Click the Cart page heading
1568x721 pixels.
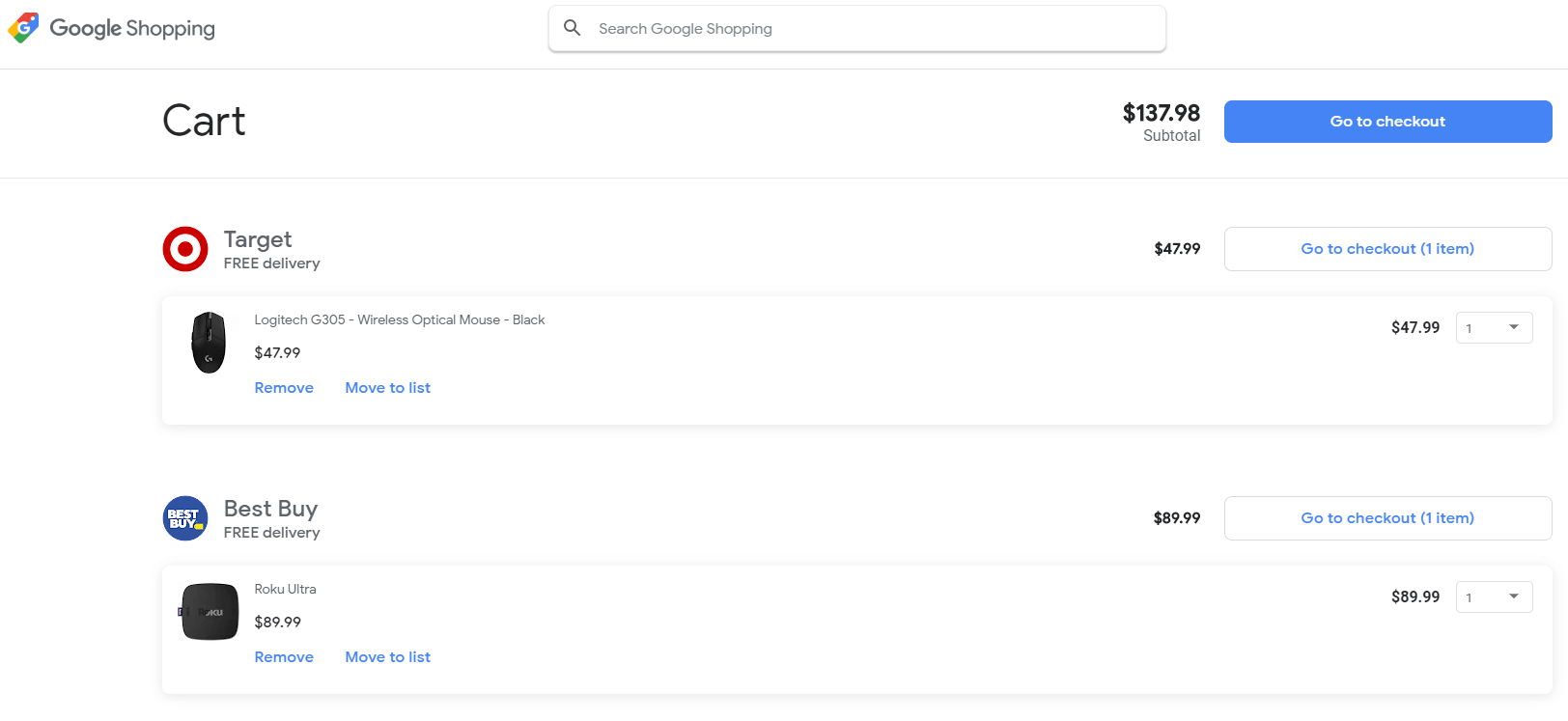[x=204, y=122]
